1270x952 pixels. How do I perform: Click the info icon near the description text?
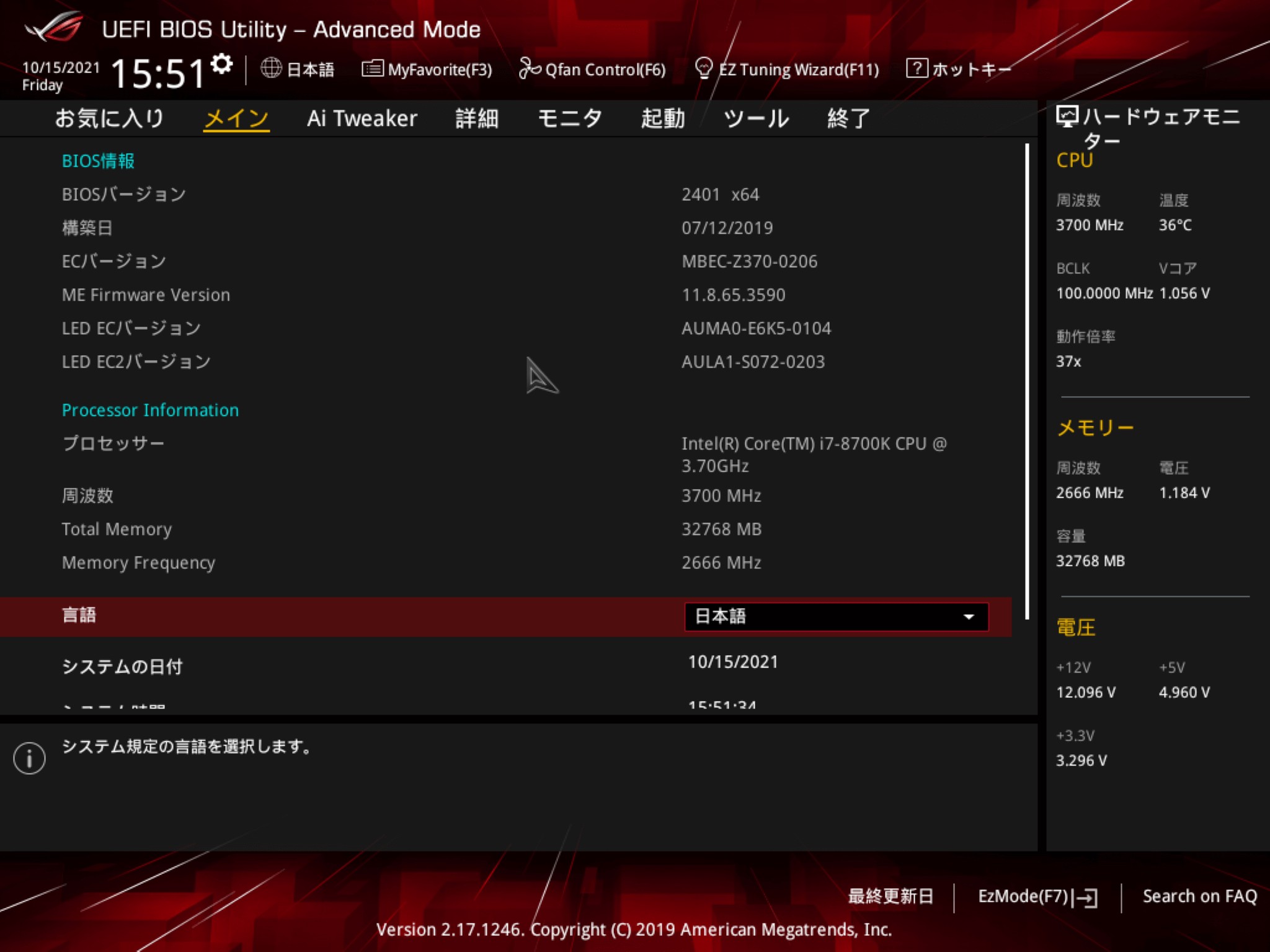point(29,757)
